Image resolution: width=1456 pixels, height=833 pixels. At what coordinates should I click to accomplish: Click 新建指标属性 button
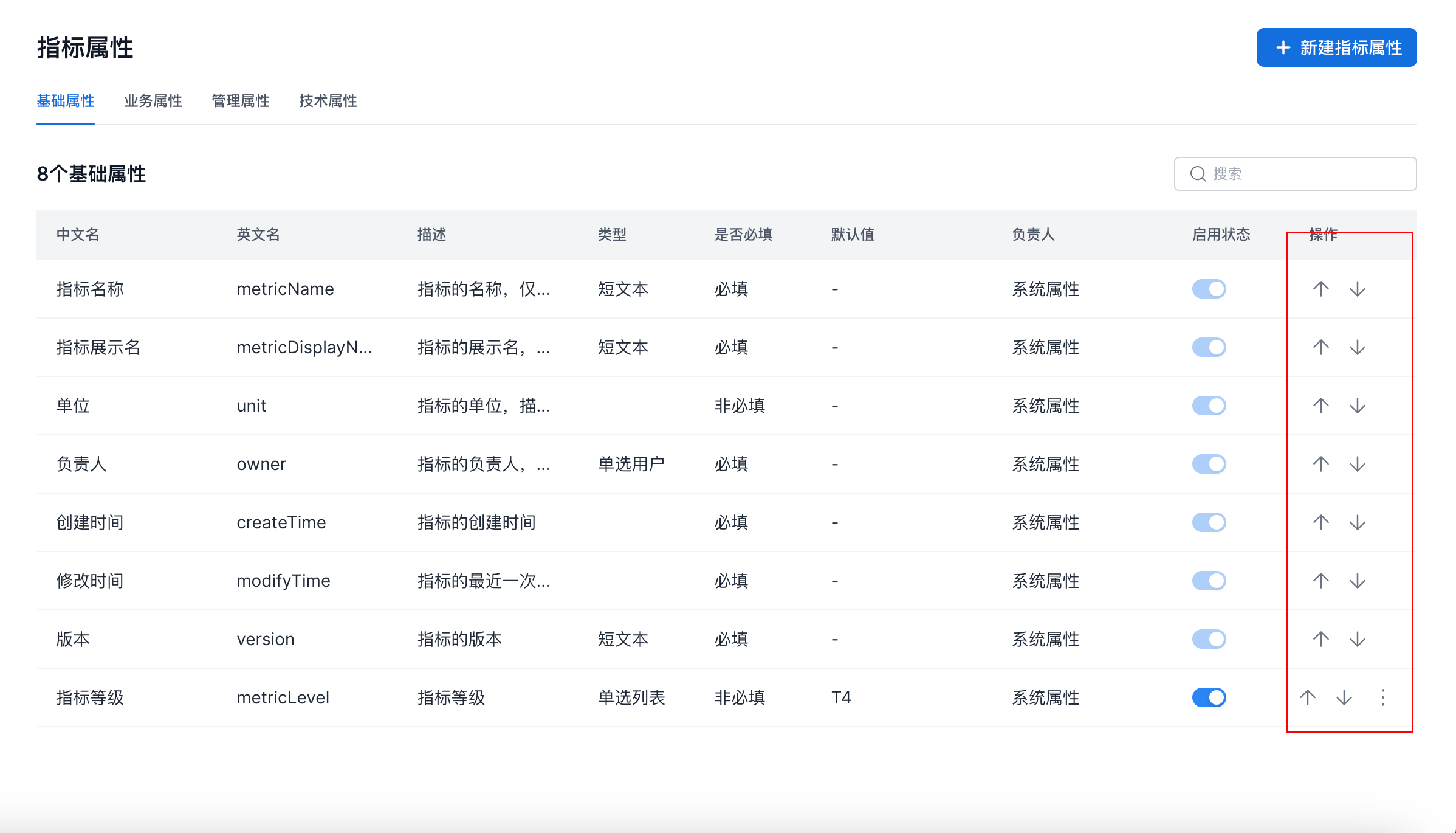tap(1336, 47)
